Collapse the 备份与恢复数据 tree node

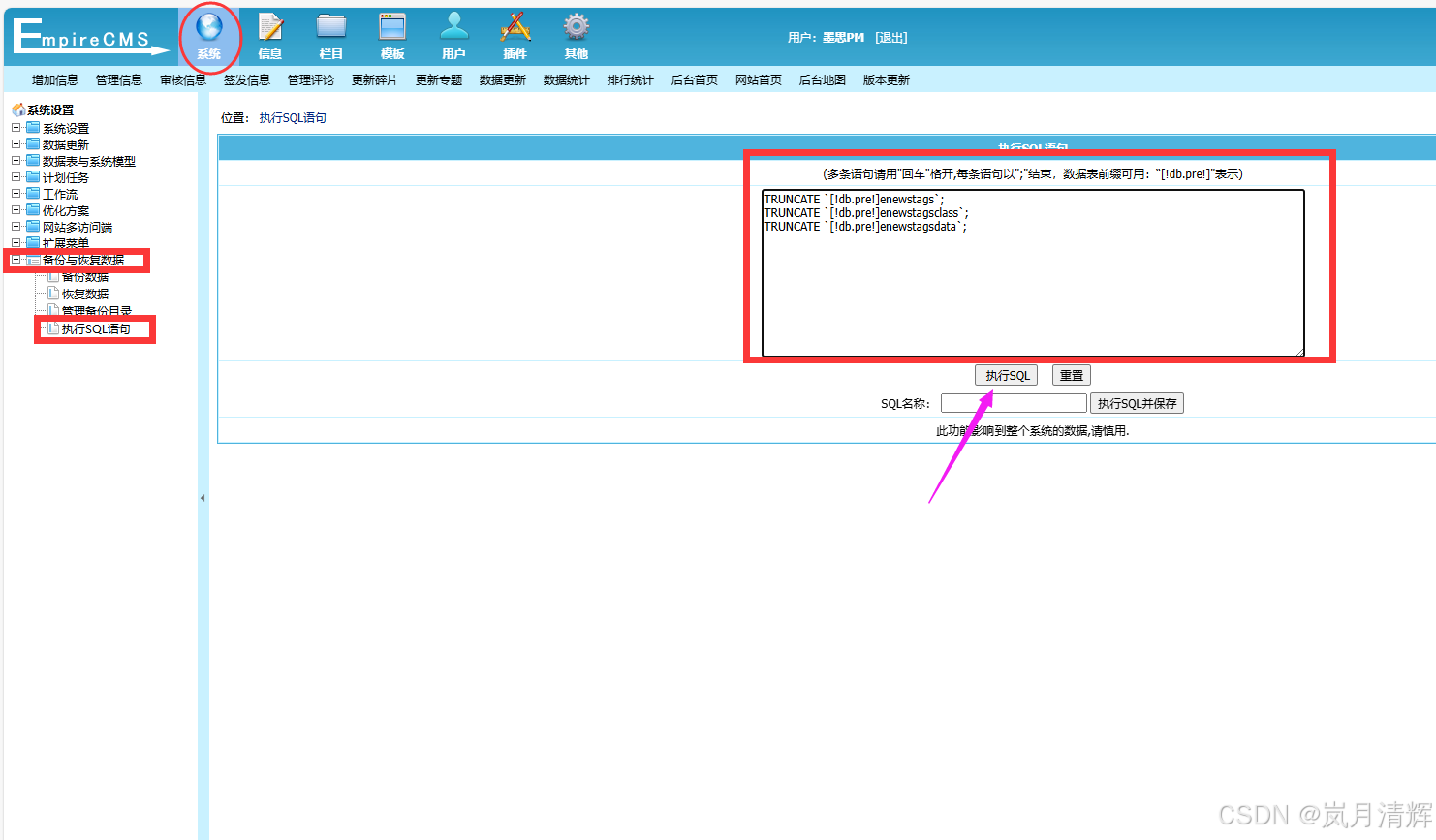coord(16,260)
